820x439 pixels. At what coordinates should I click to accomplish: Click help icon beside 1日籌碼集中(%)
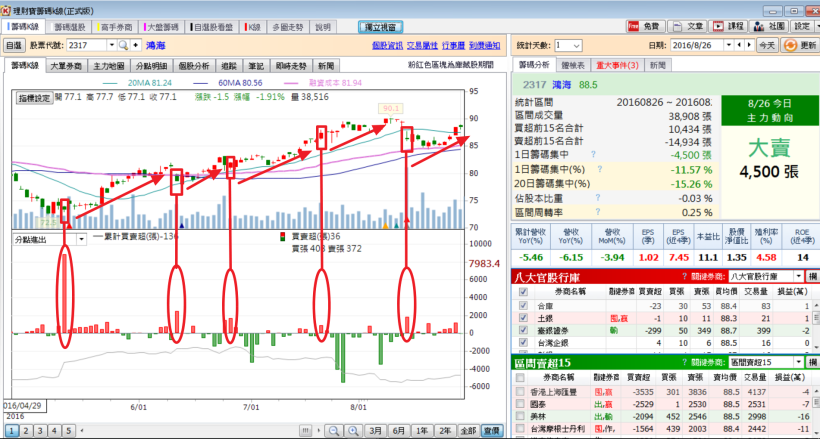(x=600, y=169)
